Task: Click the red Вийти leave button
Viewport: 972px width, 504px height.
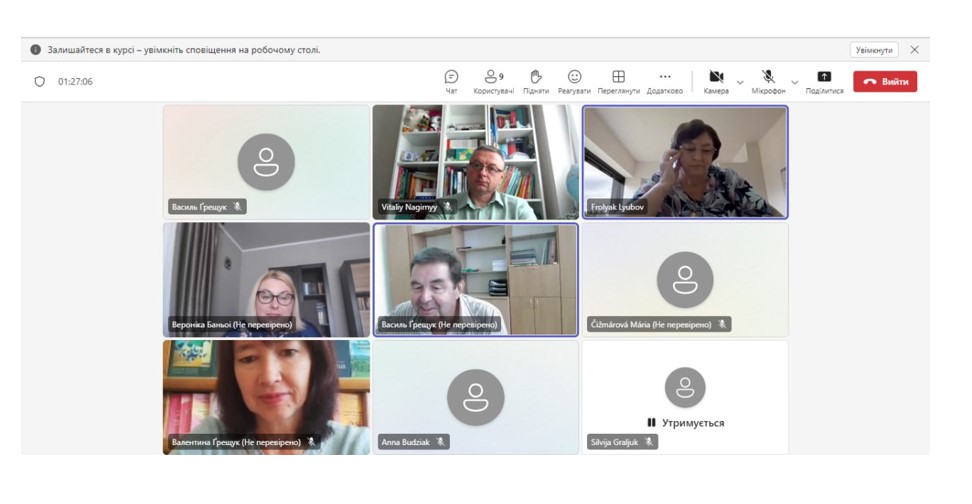Action: pyautogui.click(x=885, y=81)
